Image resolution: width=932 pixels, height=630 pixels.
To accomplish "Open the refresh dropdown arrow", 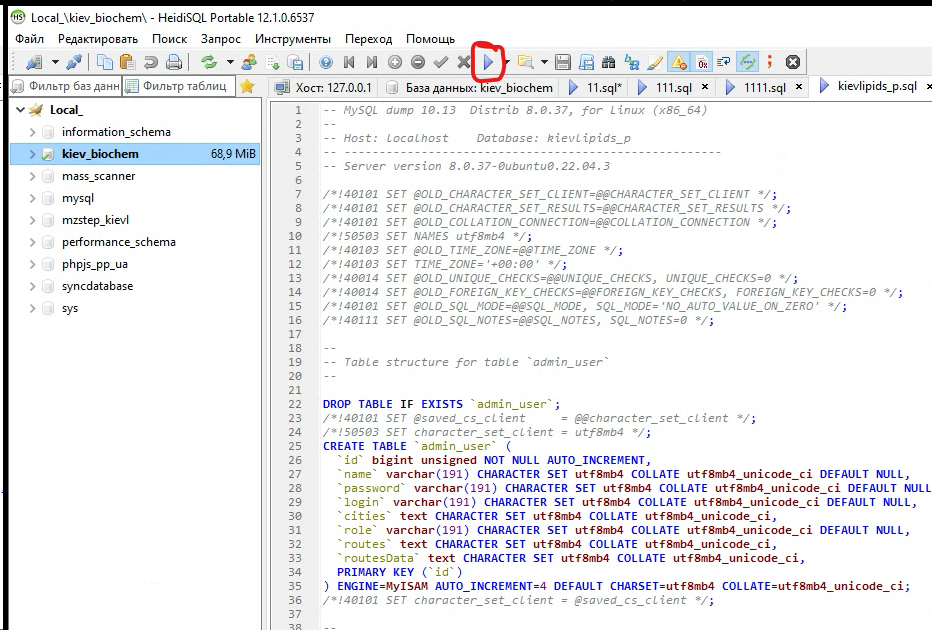I will click(x=228, y=61).
